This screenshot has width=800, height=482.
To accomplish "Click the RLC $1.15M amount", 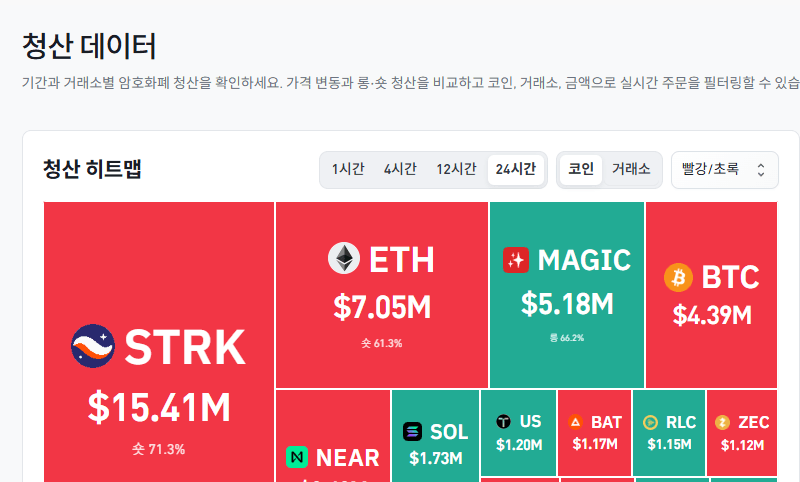I will [x=669, y=444].
